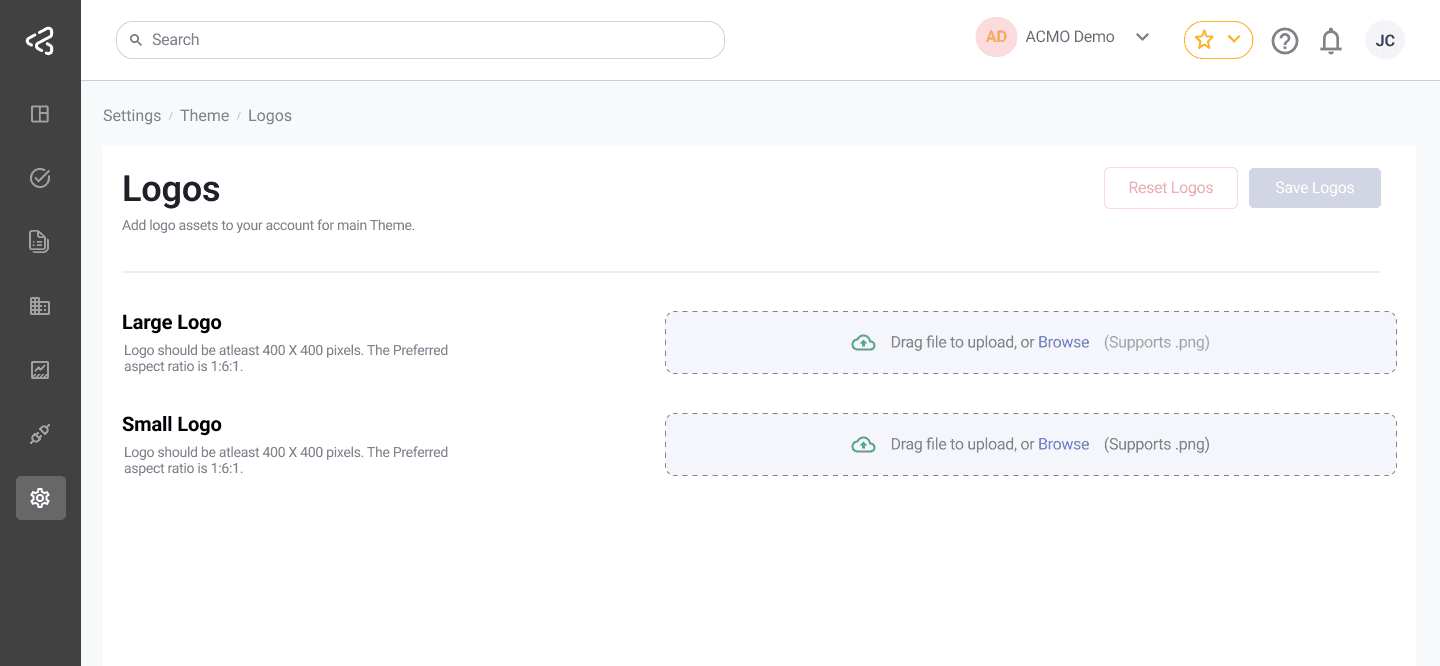
Task: Click Browse link for Small Logo upload
Action: (1063, 444)
